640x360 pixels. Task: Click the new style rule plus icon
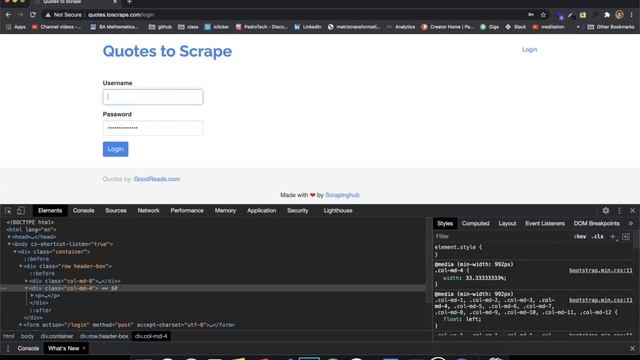[x=613, y=237]
